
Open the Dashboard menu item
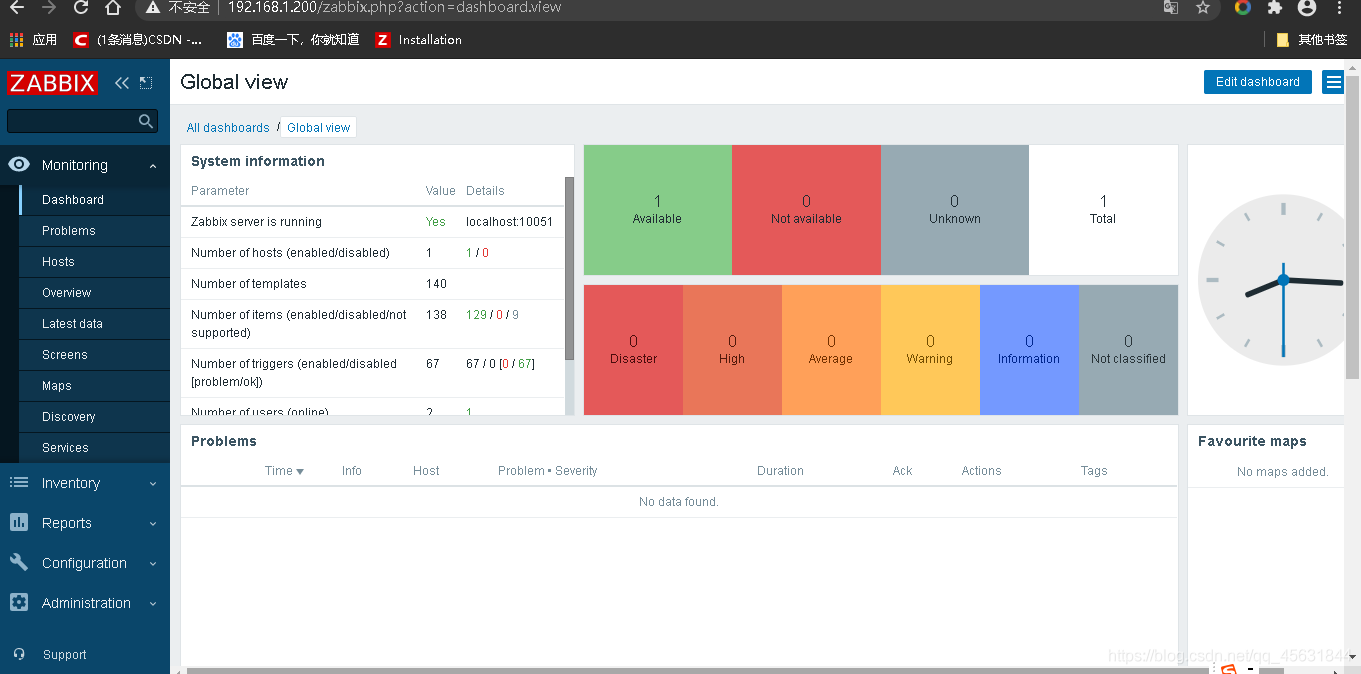[94, 200]
